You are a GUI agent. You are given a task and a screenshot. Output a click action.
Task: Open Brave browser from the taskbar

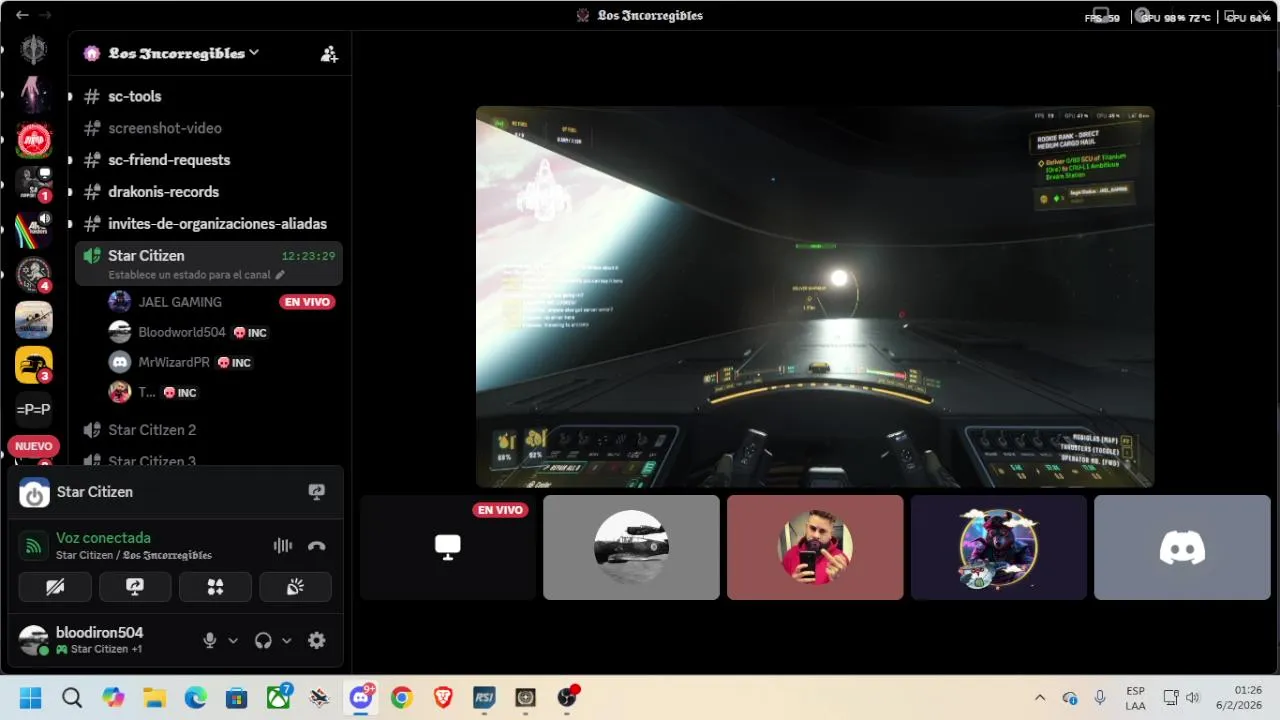point(443,698)
